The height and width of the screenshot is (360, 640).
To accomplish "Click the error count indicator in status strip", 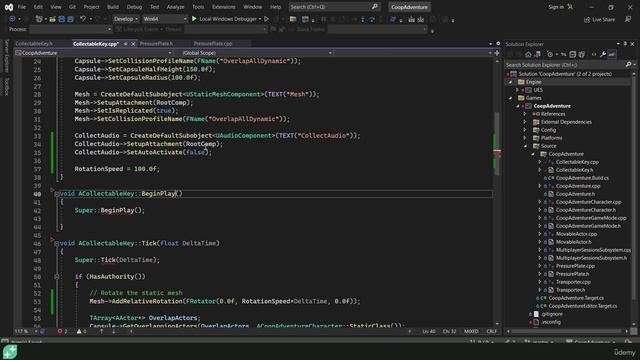I will click(62, 331).
